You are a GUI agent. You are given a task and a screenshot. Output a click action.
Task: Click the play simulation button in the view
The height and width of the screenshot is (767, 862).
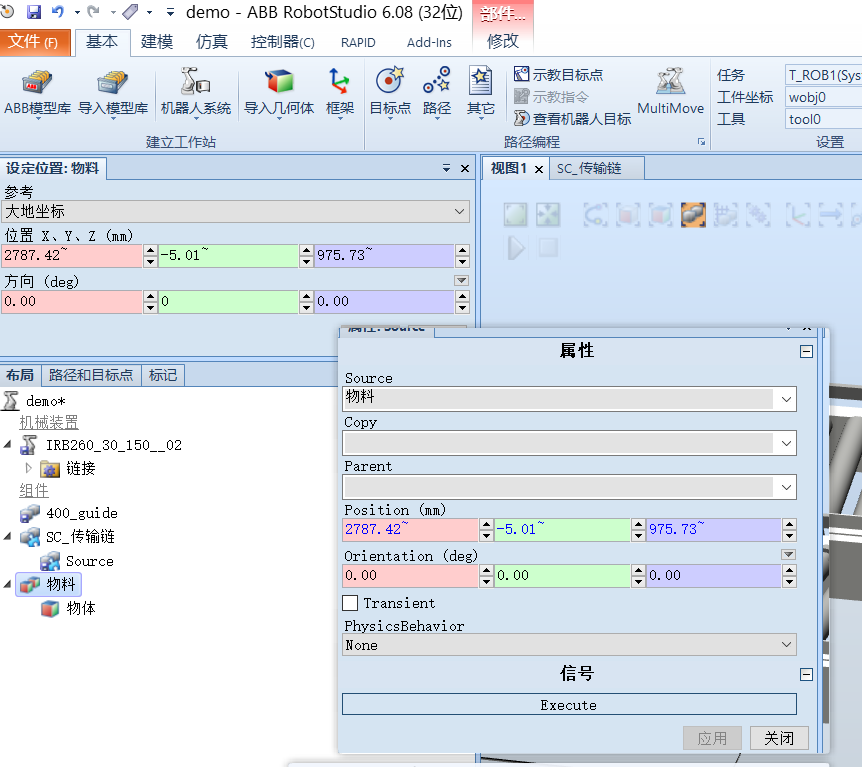pos(516,248)
